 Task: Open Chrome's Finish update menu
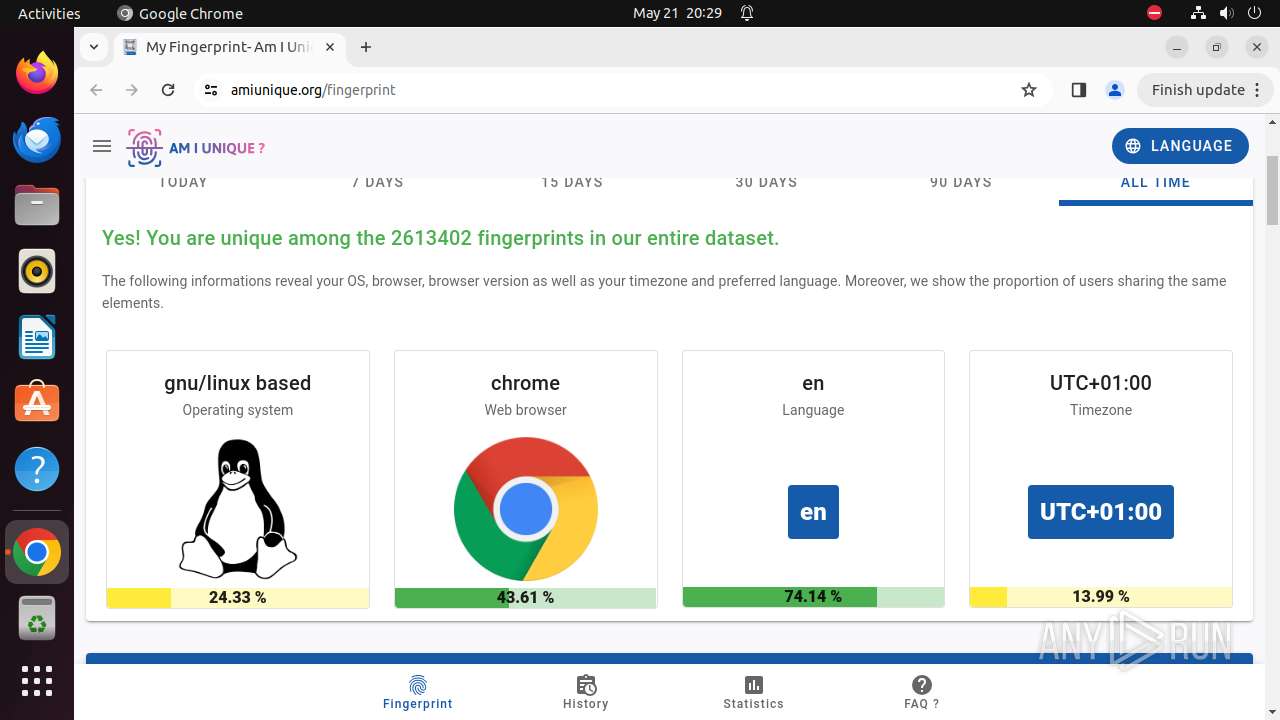pos(1206,90)
